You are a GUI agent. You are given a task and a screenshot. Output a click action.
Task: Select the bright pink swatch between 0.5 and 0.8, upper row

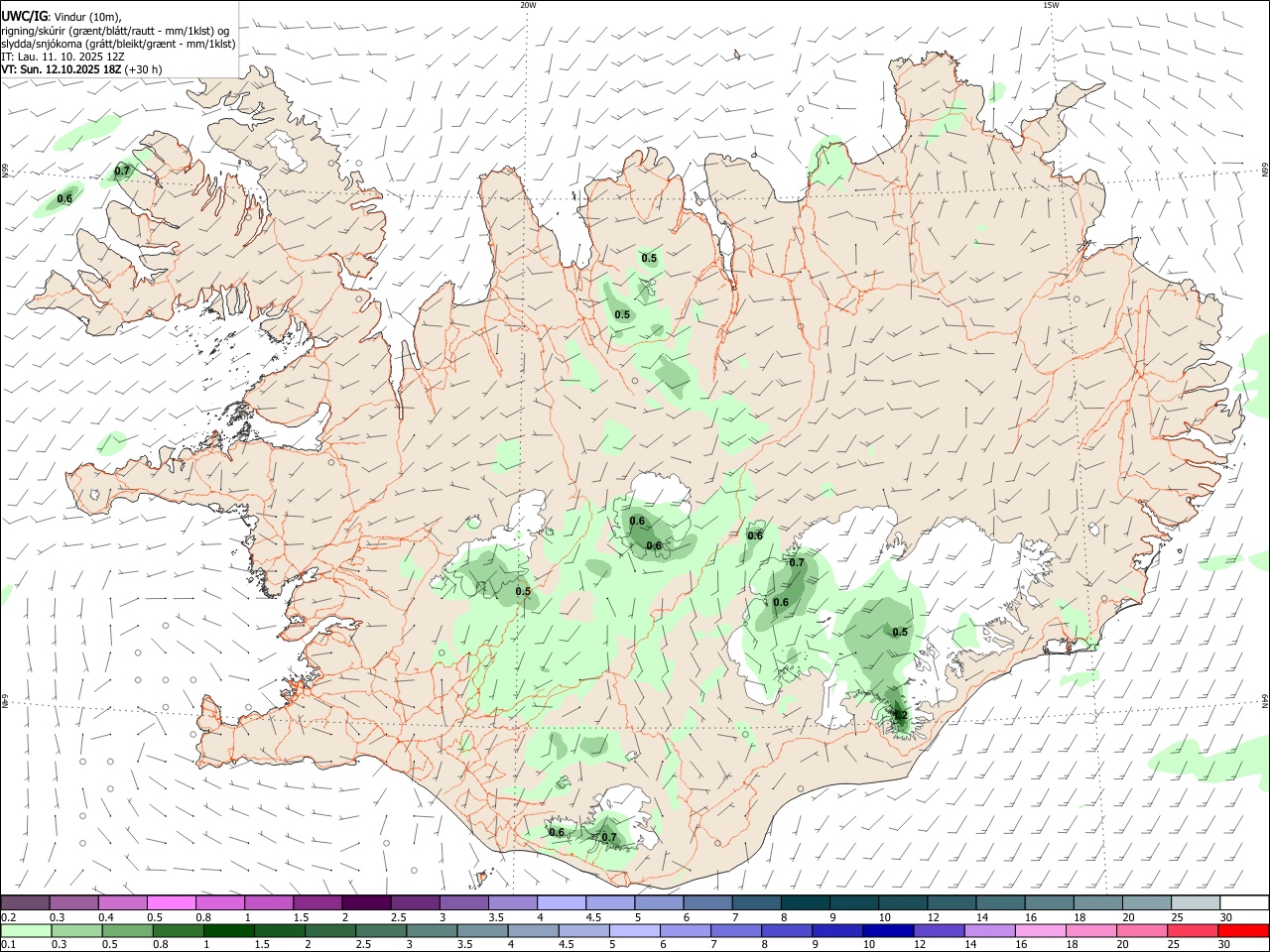tap(171, 902)
